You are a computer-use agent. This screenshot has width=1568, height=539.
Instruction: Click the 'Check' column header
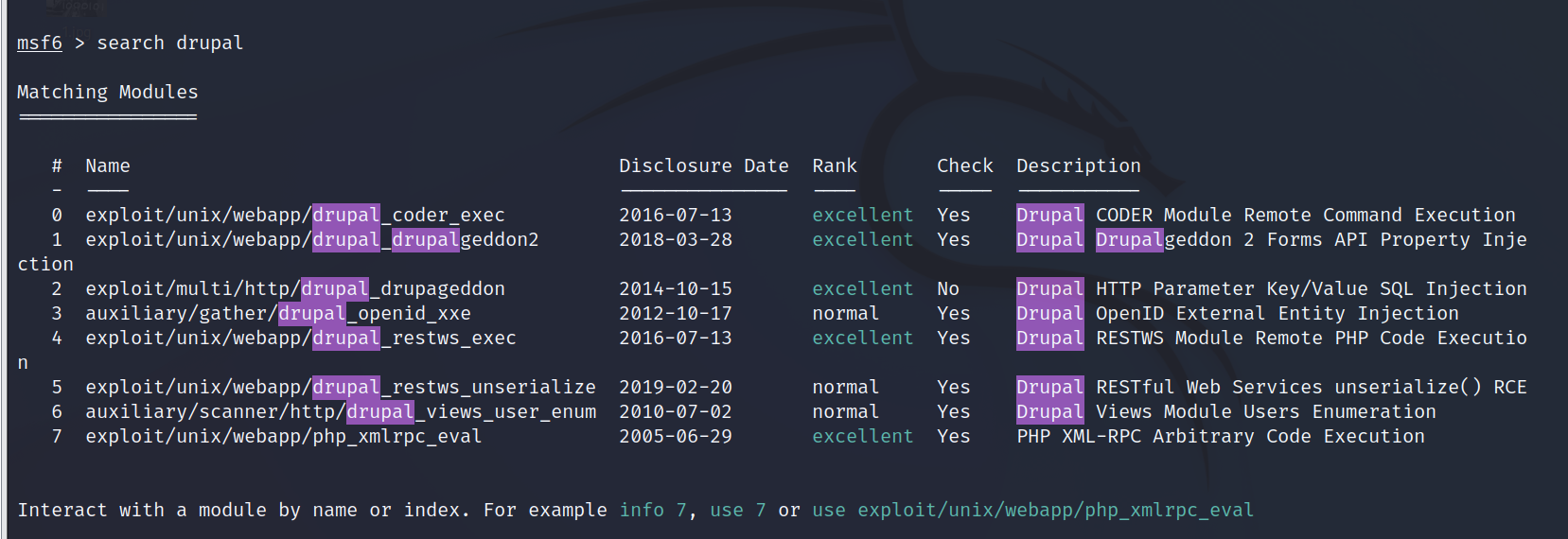(965, 166)
